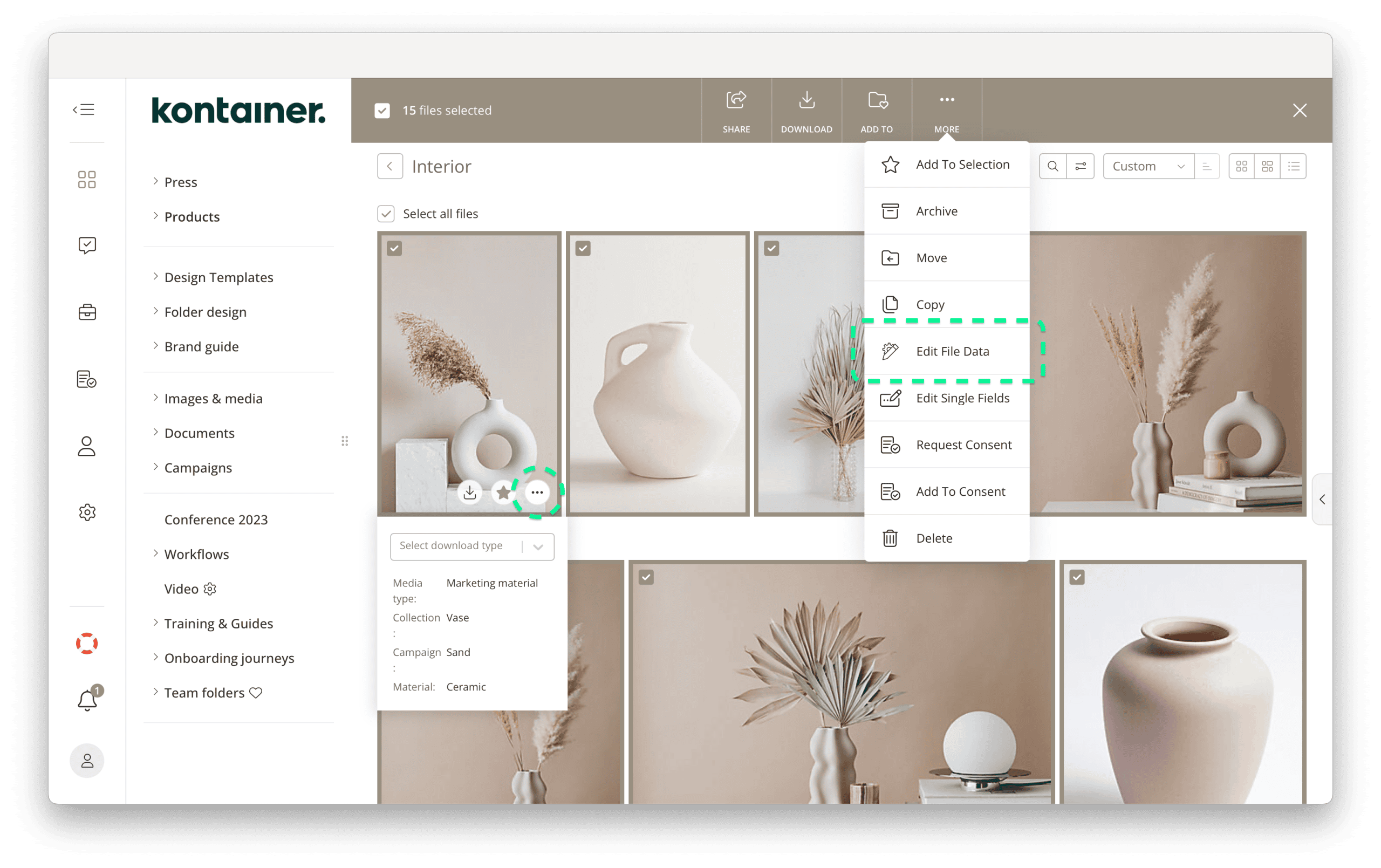Viewport: 1381px width, 868px height.
Task: Deselect the first vase image checkbox
Action: pyautogui.click(x=394, y=248)
